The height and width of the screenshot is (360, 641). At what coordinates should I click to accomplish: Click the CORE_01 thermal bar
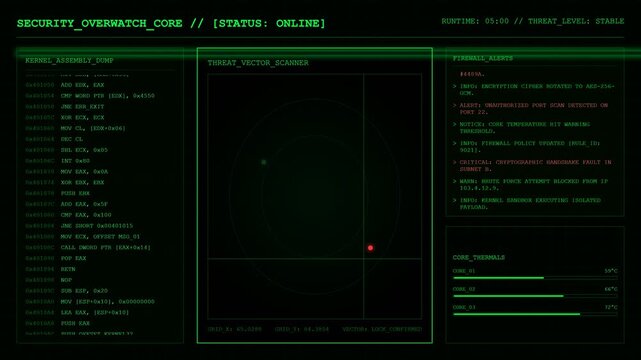(x=535, y=278)
